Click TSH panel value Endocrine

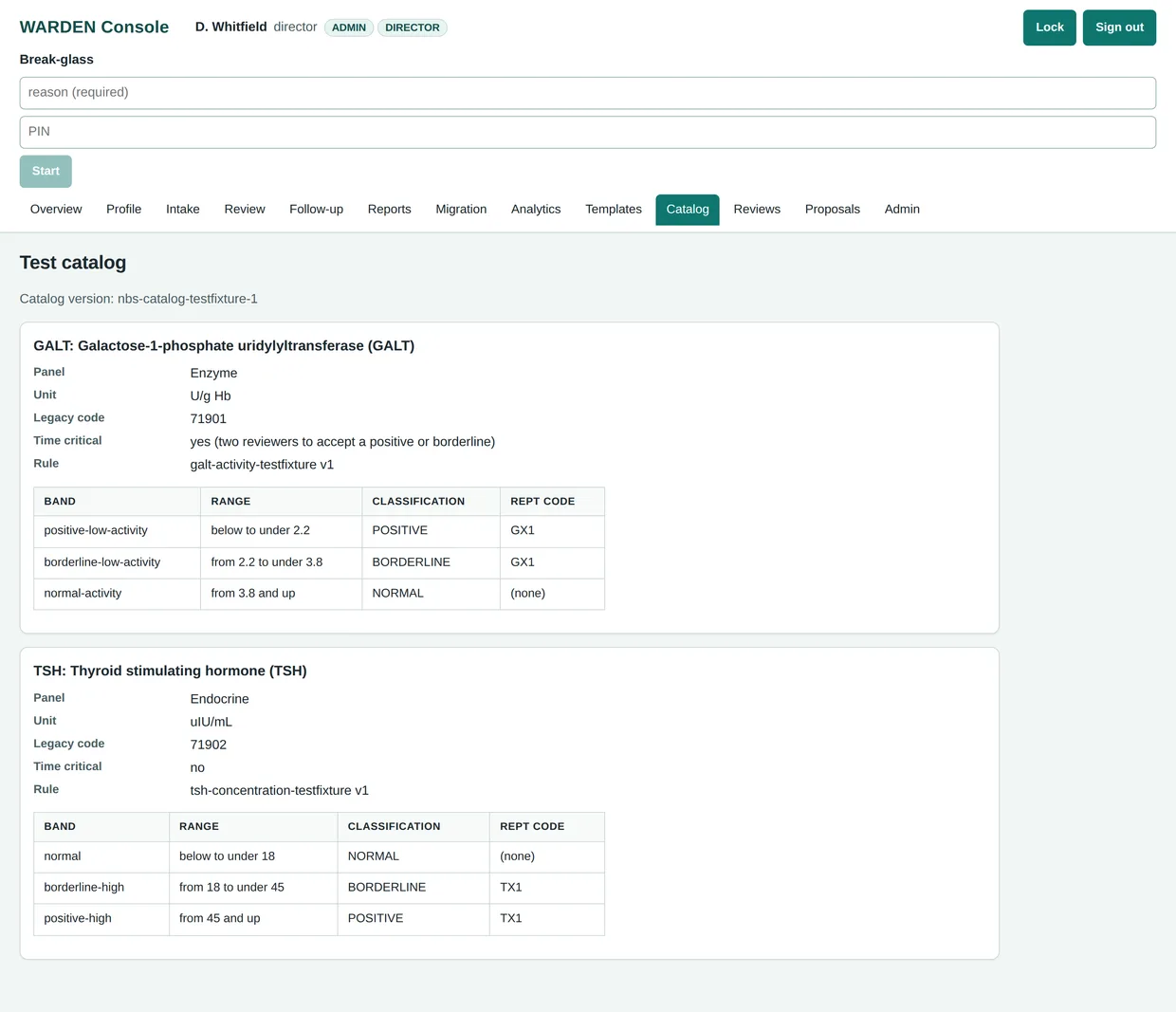(220, 699)
